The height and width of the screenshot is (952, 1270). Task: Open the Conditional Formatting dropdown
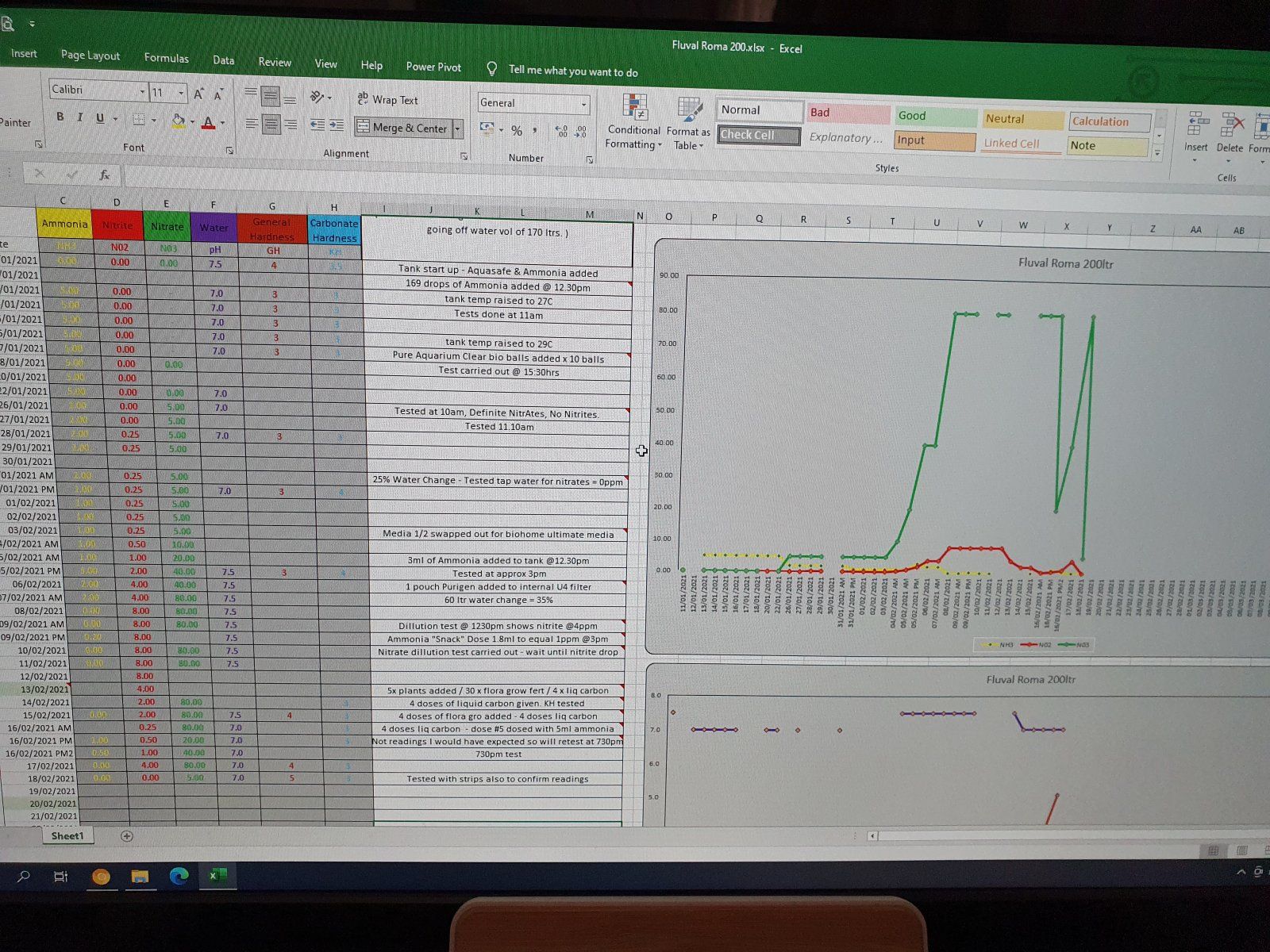[633, 123]
